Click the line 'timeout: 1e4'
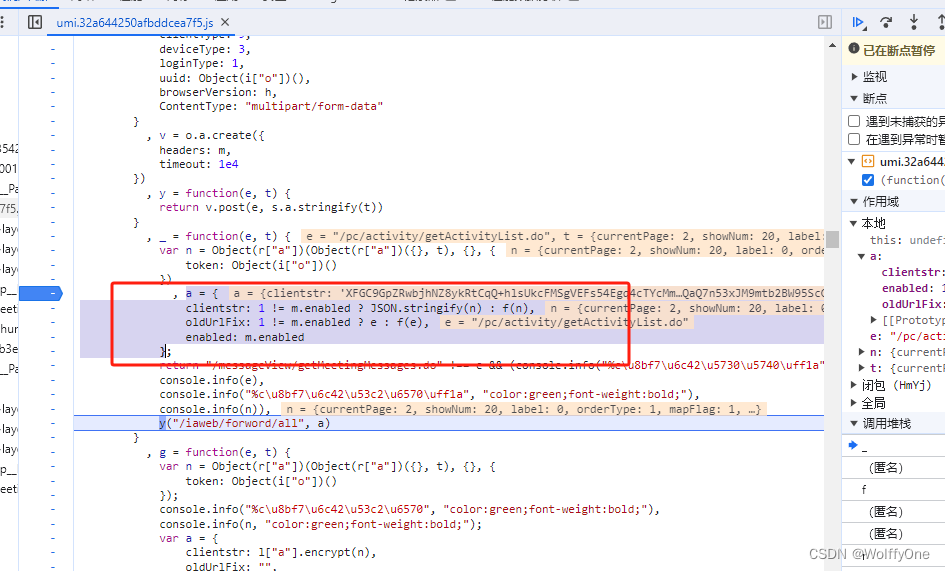The width and height of the screenshot is (945, 571). (198, 164)
